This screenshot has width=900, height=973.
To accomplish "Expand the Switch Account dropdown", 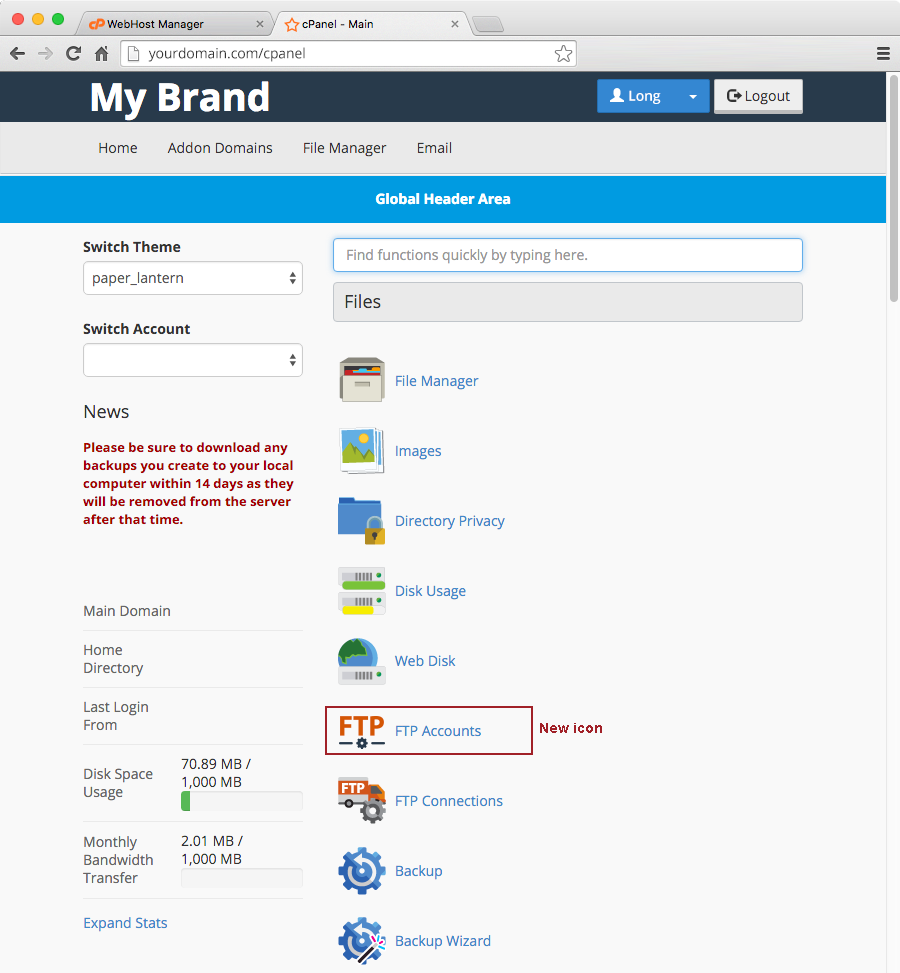I will point(192,360).
